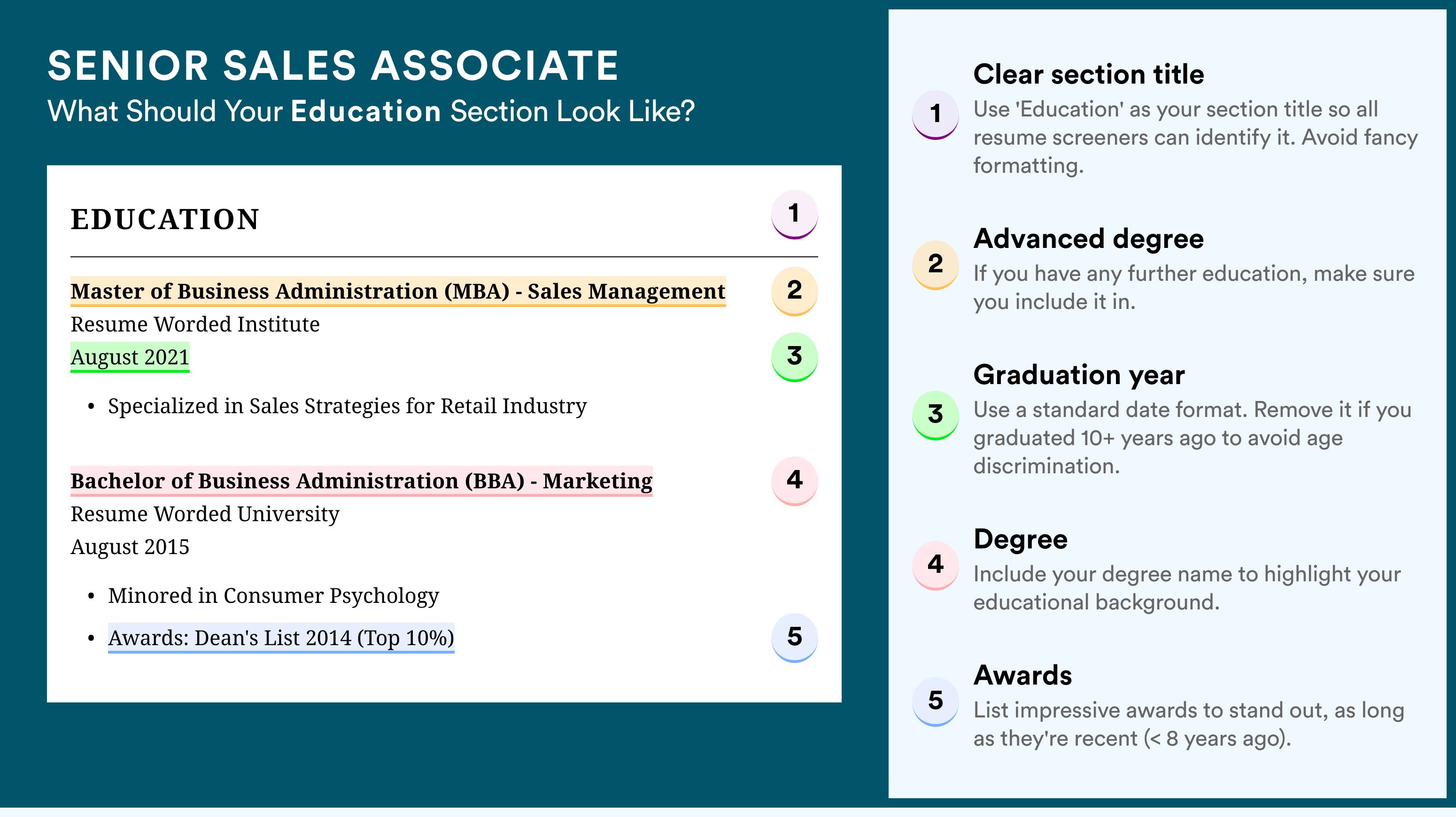Screen dimensions: 1456x817
Task: Click badge 1 next to Clear section title
Action: [935, 114]
